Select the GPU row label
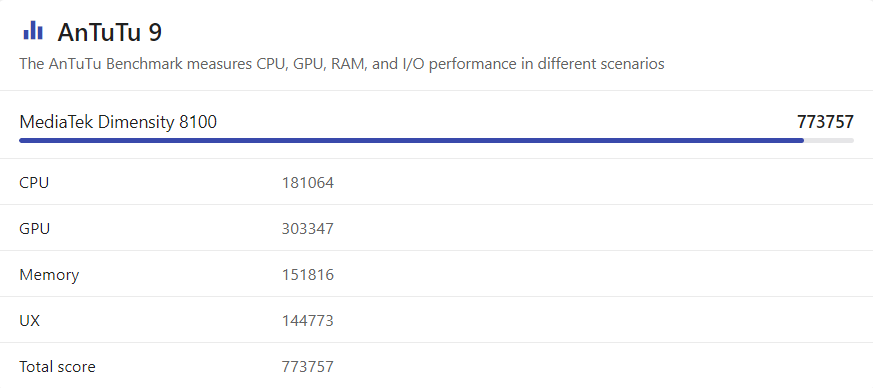 35,229
